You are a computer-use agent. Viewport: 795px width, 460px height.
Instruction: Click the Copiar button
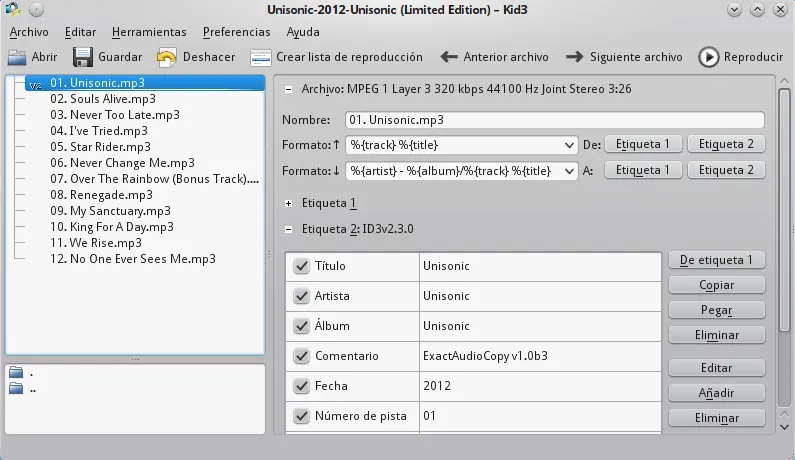[x=716, y=285]
